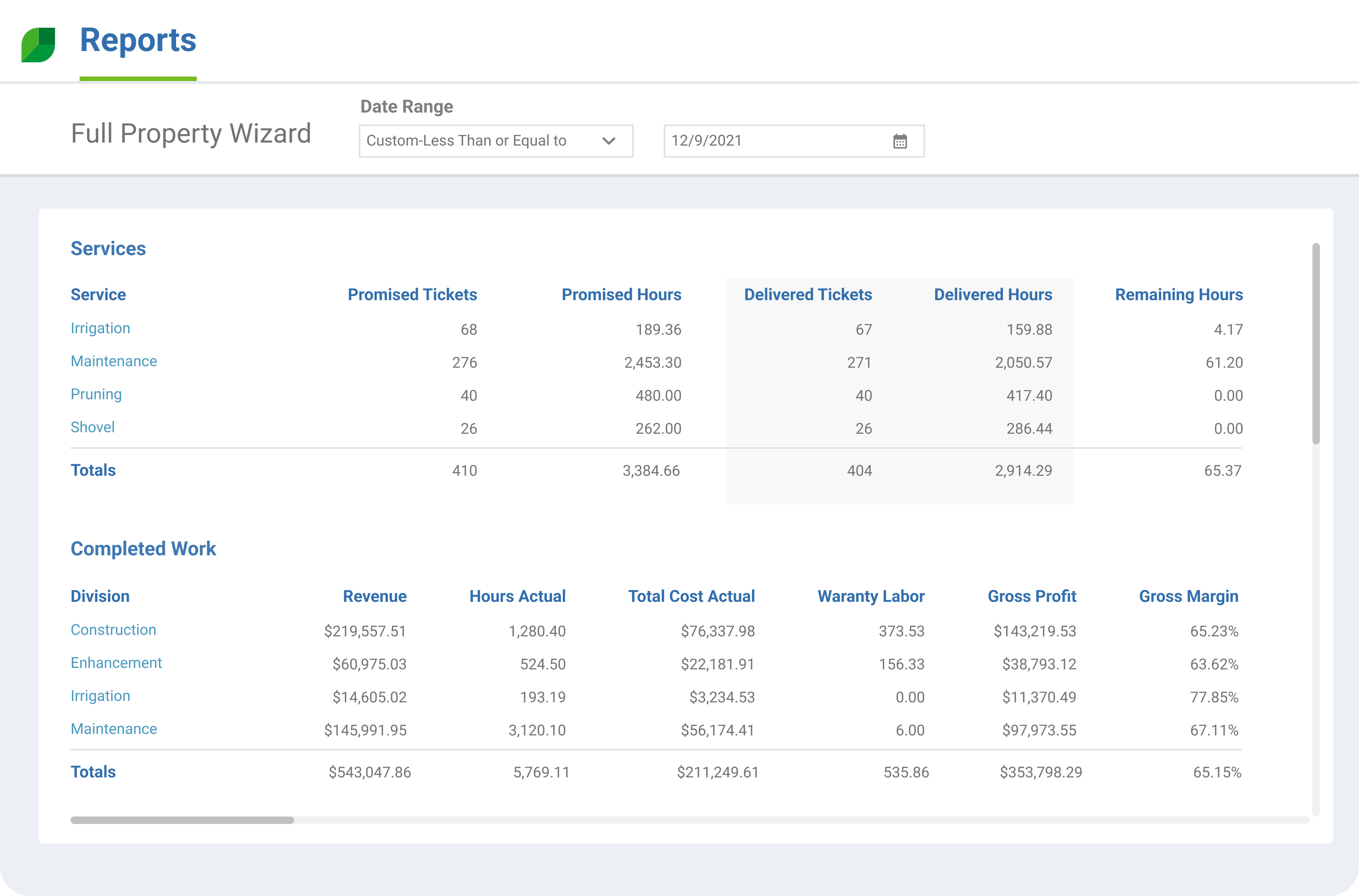This screenshot has width=1359, height=896.
Task: Expand the Custom-Less Than or Equal to selector
Action: [495, 141]
